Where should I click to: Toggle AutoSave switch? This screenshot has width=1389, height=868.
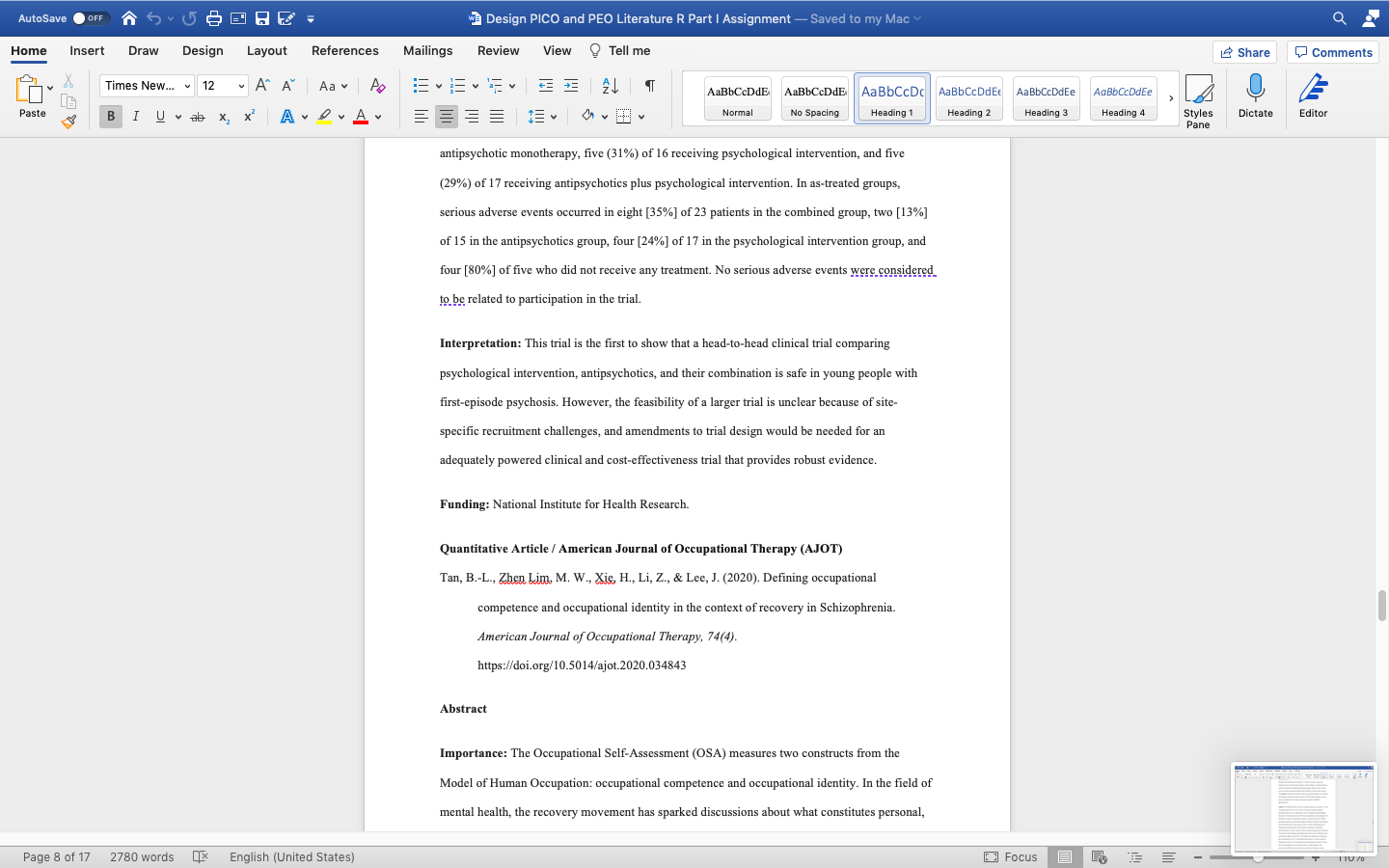click(x=91, y=18)
